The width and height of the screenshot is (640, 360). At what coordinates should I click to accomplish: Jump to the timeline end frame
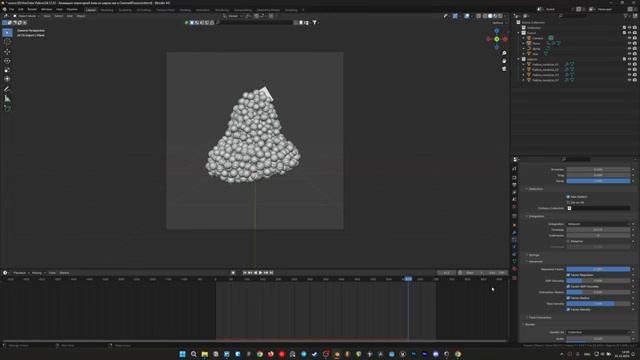271,273
